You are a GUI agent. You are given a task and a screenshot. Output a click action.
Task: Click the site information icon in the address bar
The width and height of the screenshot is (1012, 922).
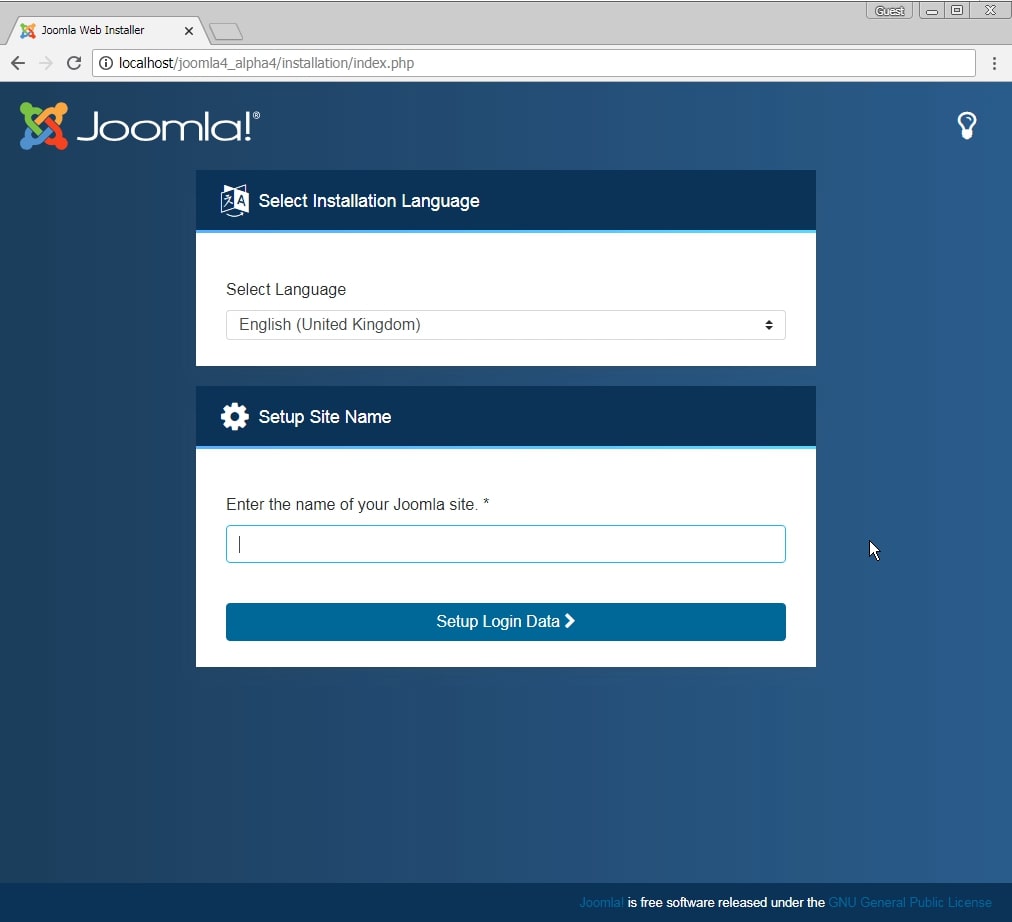[x=106, y=63]
